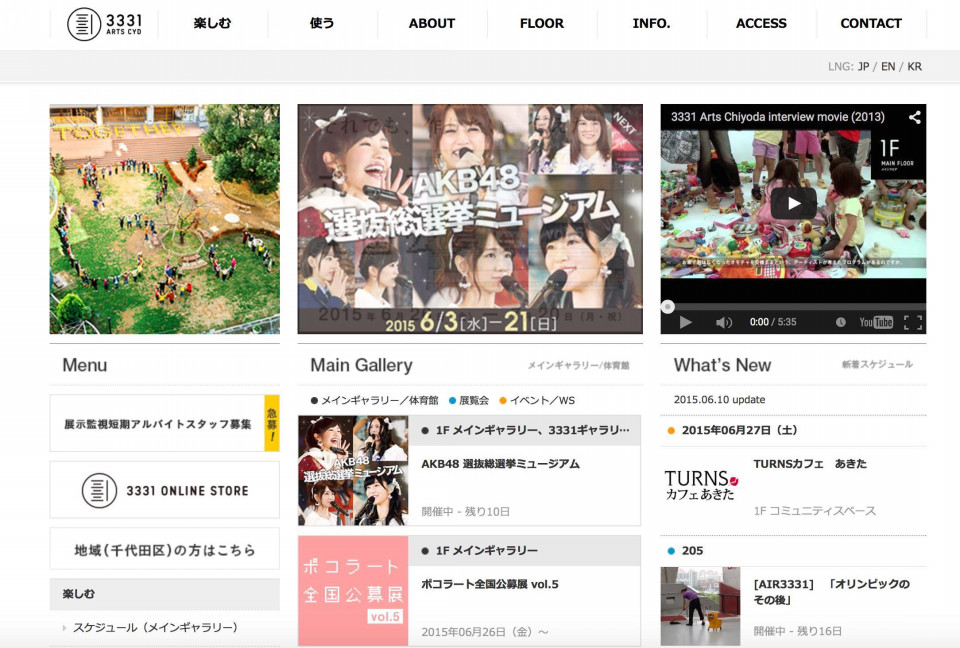Click the 3331 Arts Chiyoda interview movie title

click(x=778, y=117)
